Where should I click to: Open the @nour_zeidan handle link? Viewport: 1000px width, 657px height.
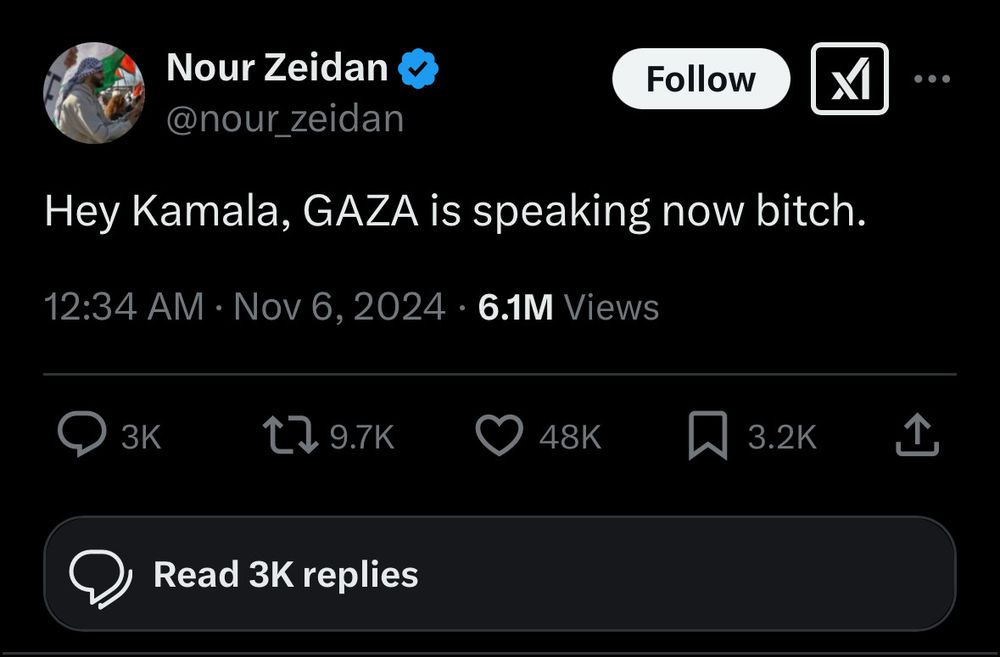click(285, 119)
